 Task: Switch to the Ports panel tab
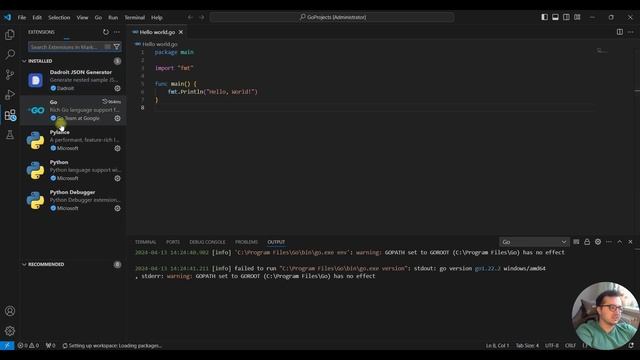[173, 242]
